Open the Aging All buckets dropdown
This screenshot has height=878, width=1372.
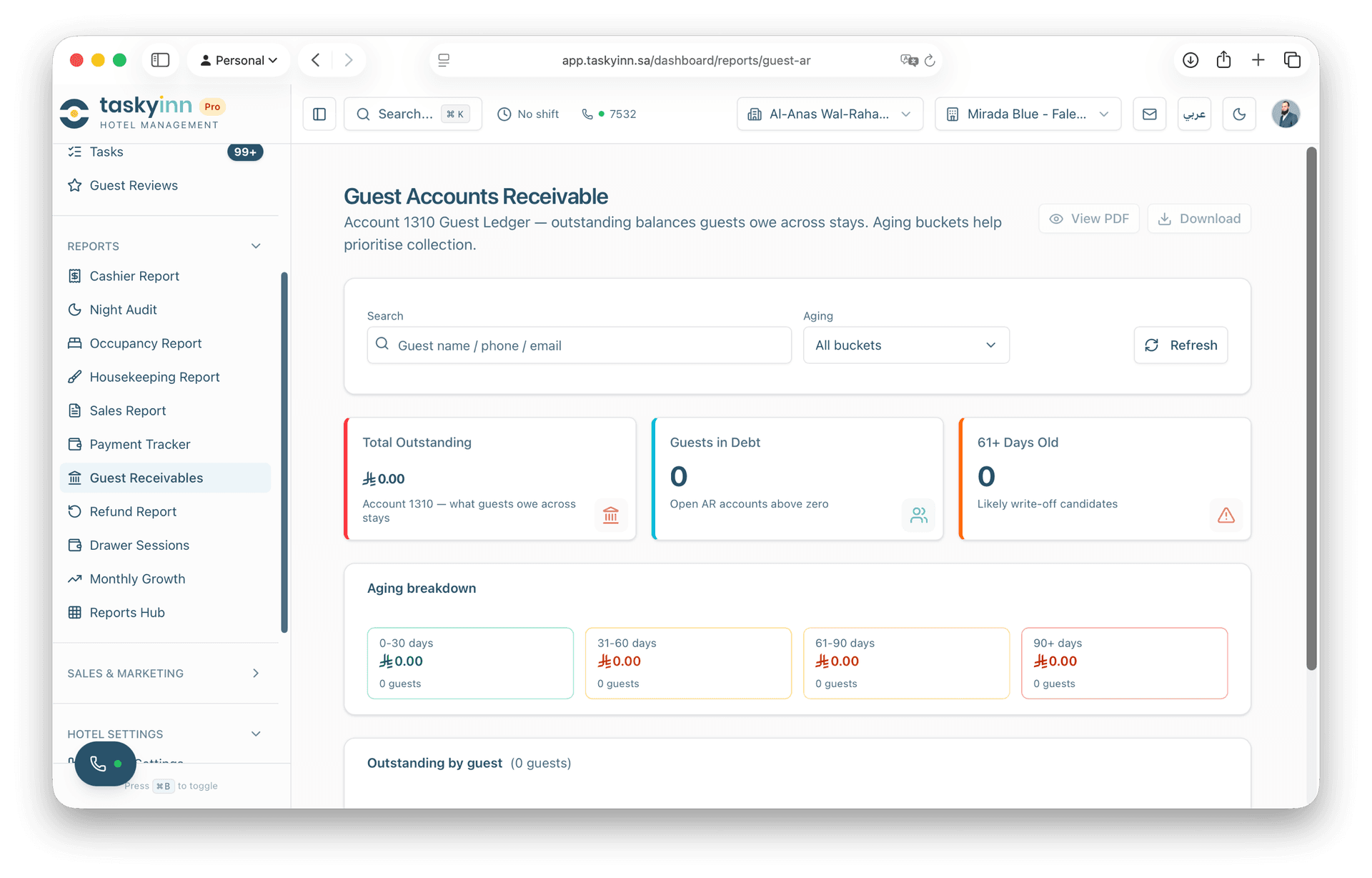click(x=905, y=345)
